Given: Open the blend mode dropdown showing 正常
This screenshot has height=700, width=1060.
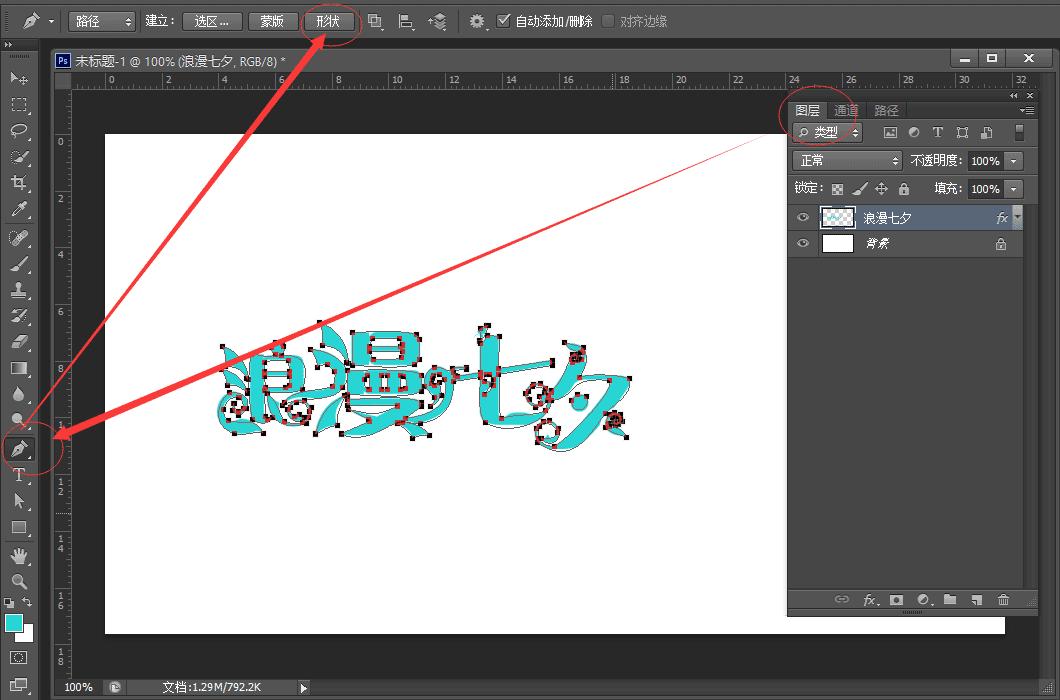Looking at the screenshot, I should (x=845, y=160).
